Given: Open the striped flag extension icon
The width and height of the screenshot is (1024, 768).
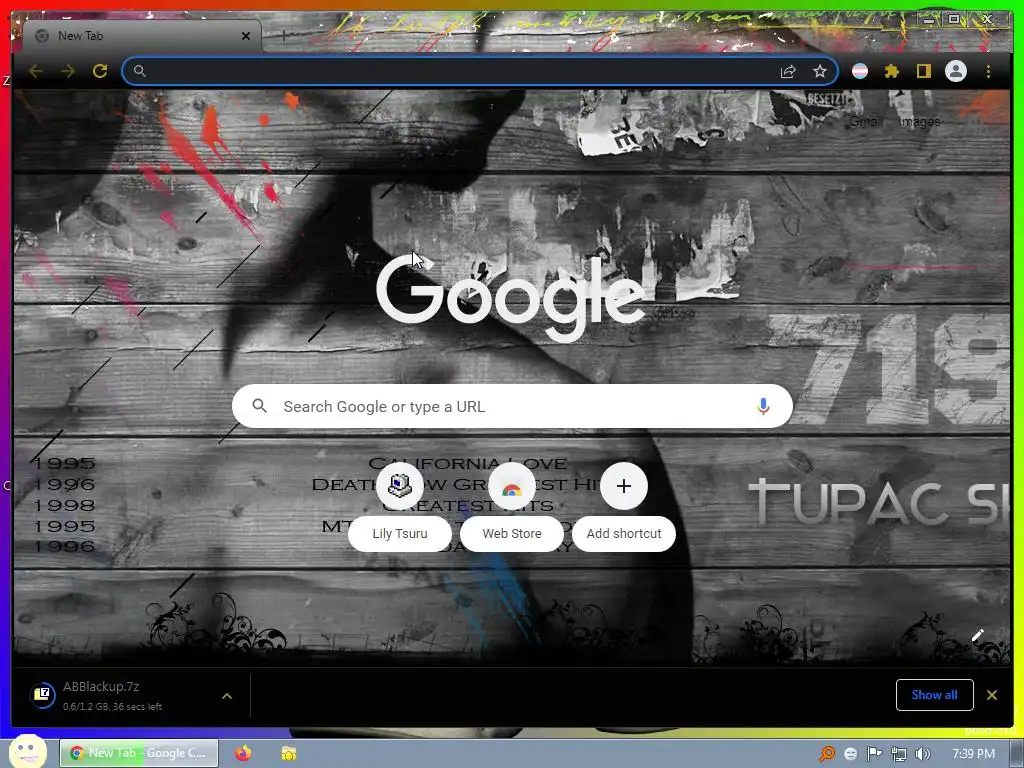Looking at the screenshot, I should 860,71.
